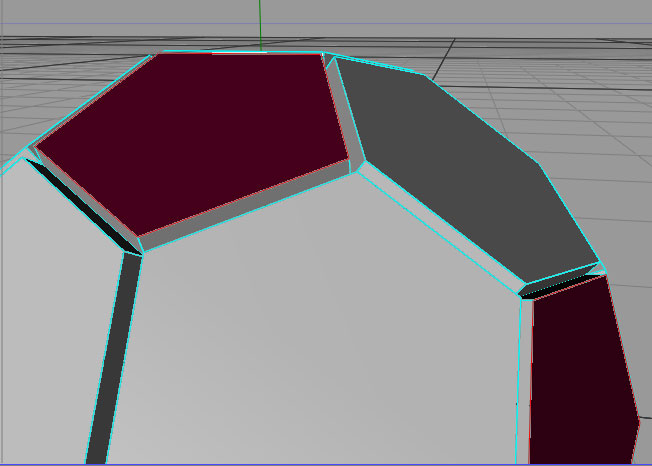
Task: Click the green Y axis line
Action: [x=260, y=25]
